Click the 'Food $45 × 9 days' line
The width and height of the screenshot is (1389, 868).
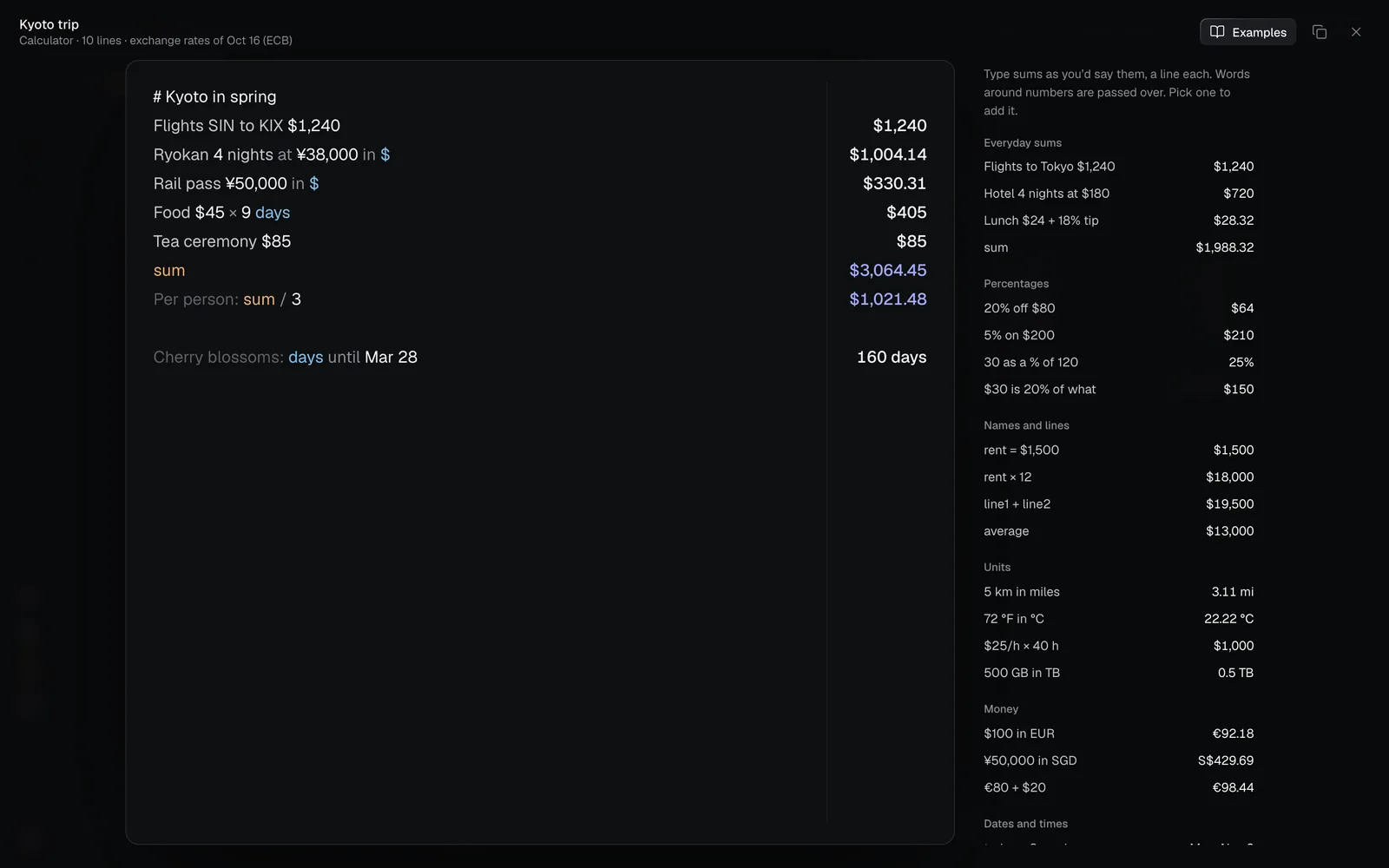click(221, 213)
